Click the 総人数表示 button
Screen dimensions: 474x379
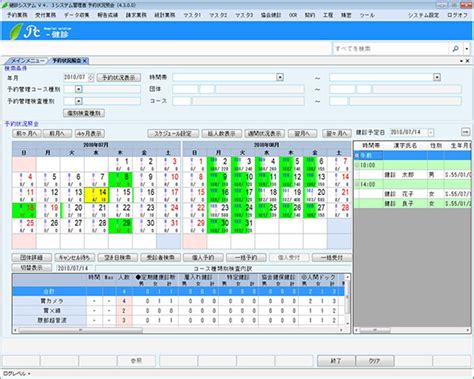coord(221,133)
